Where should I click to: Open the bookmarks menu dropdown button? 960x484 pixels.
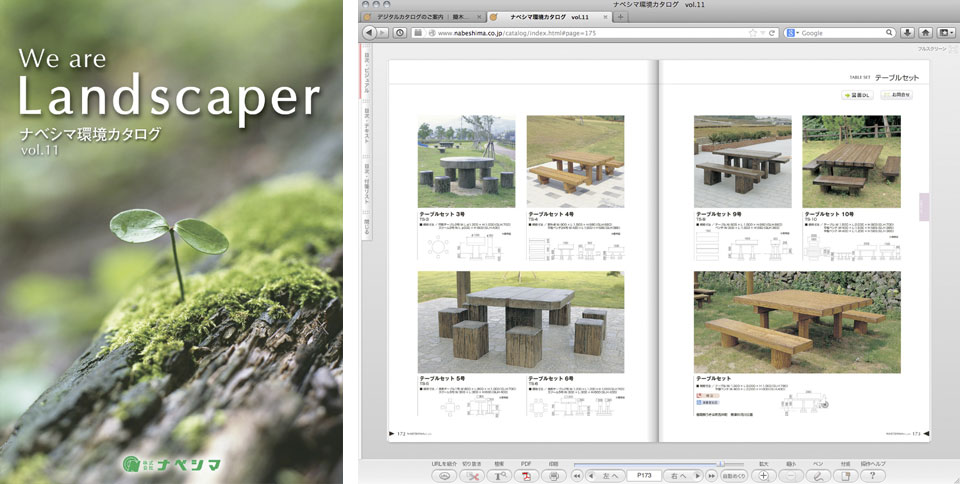coord(946,33)
